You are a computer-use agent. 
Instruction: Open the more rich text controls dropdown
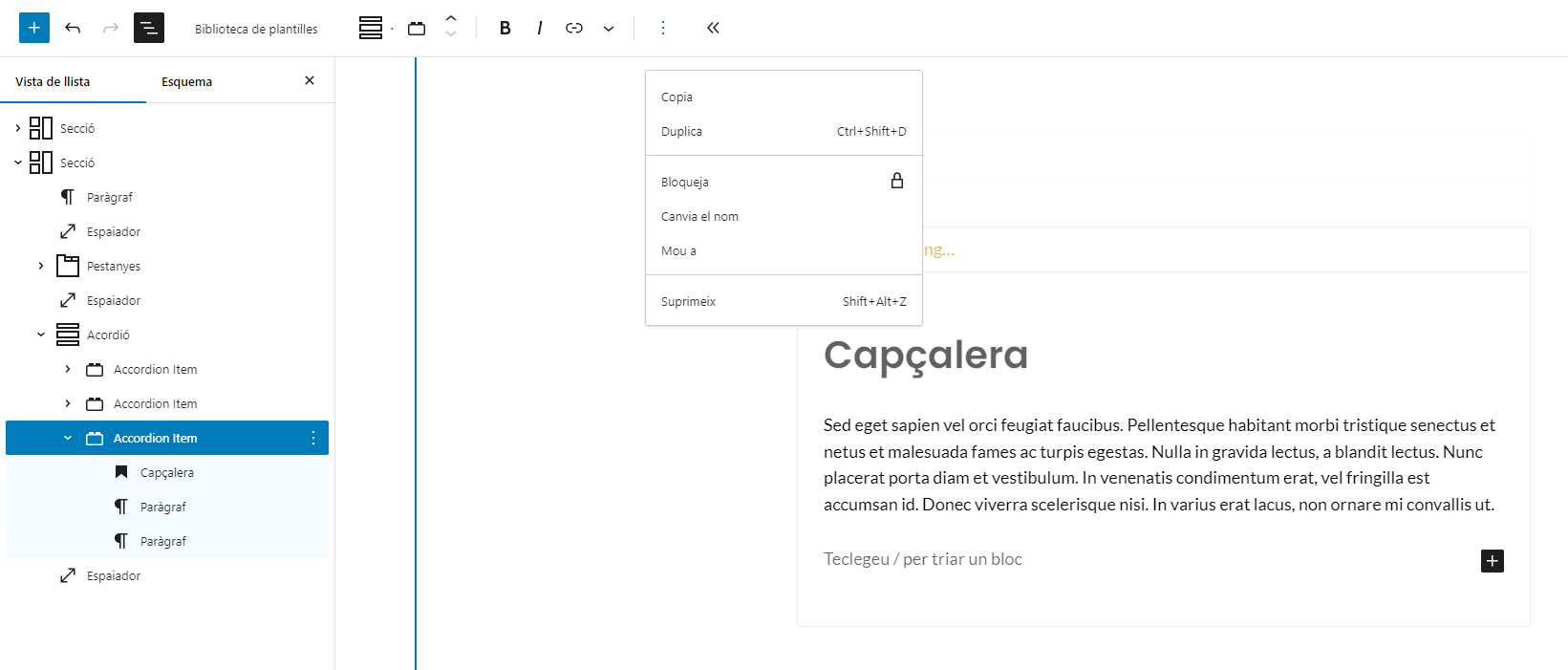point(609,28)
